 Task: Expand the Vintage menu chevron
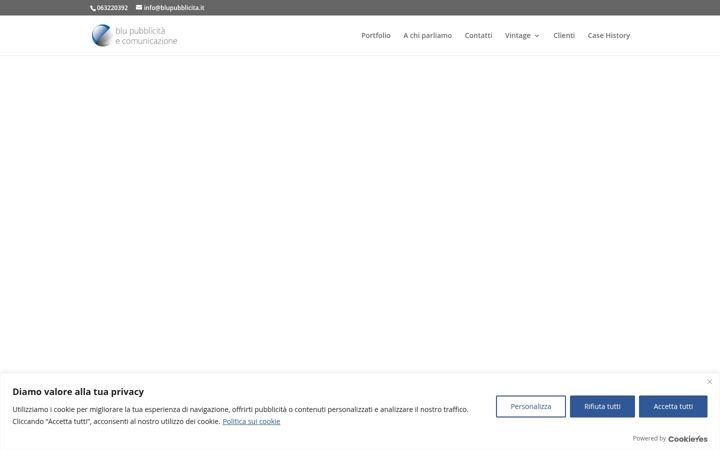537,36
